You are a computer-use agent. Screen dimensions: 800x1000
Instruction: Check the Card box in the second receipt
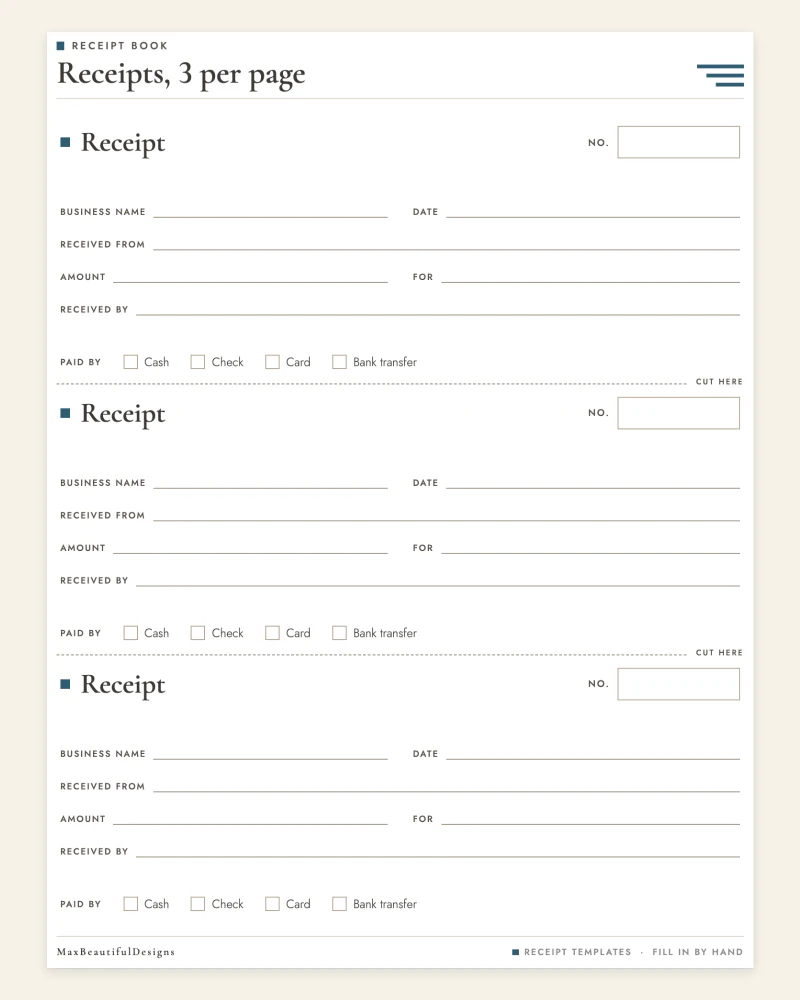click(272, 633)
